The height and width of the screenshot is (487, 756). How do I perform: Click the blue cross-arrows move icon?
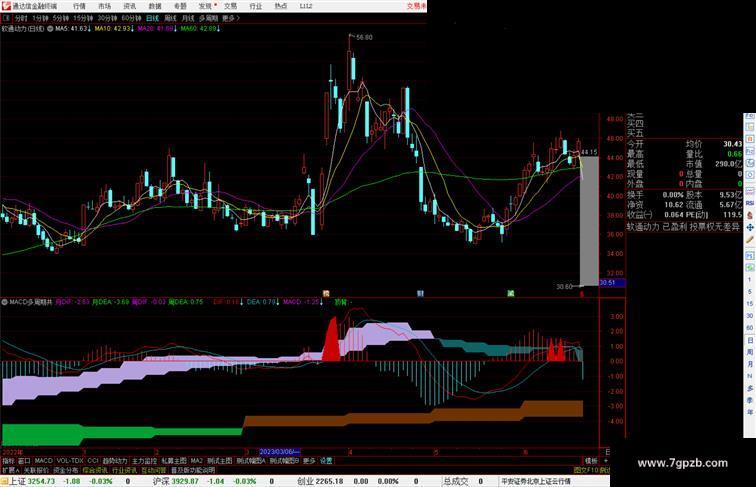(750, 227)
